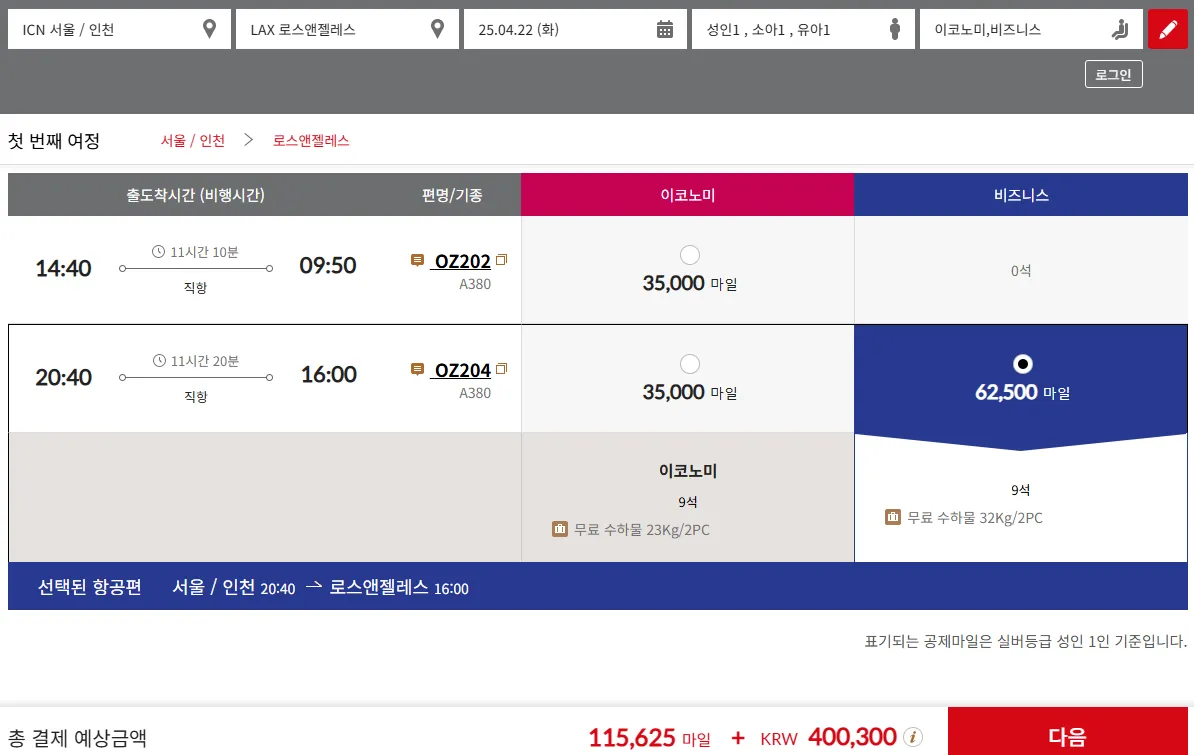
Task: Click the 이코노미 column header
Action: (687, 195)
